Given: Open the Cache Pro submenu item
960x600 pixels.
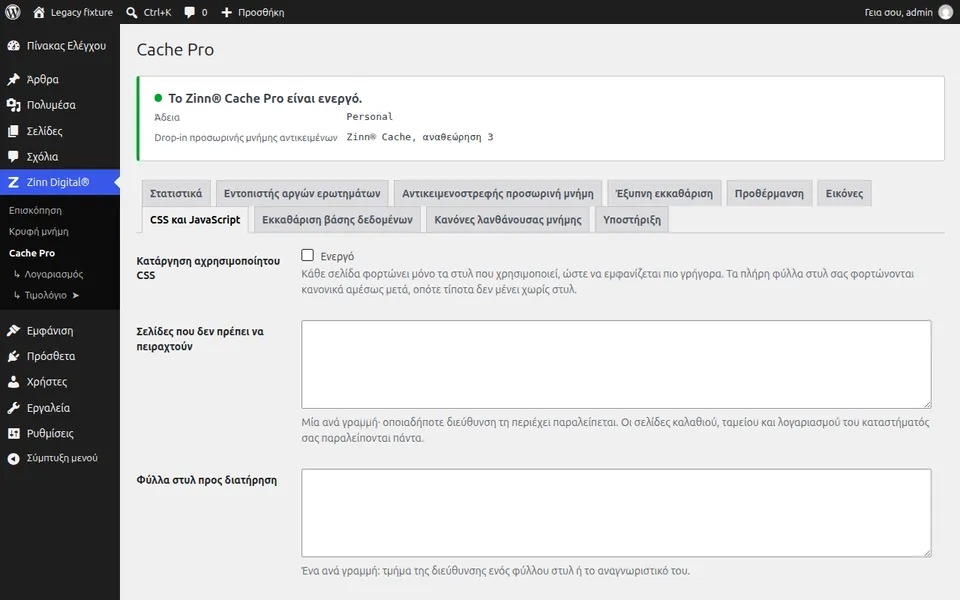Looking at the screenshot, I should tap(32, 253).
